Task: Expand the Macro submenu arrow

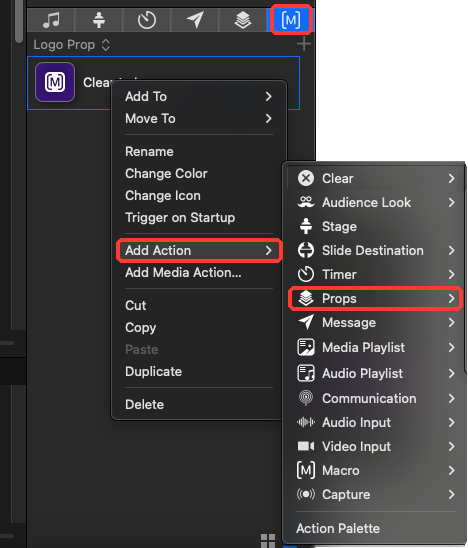Action: click(451, 470)
